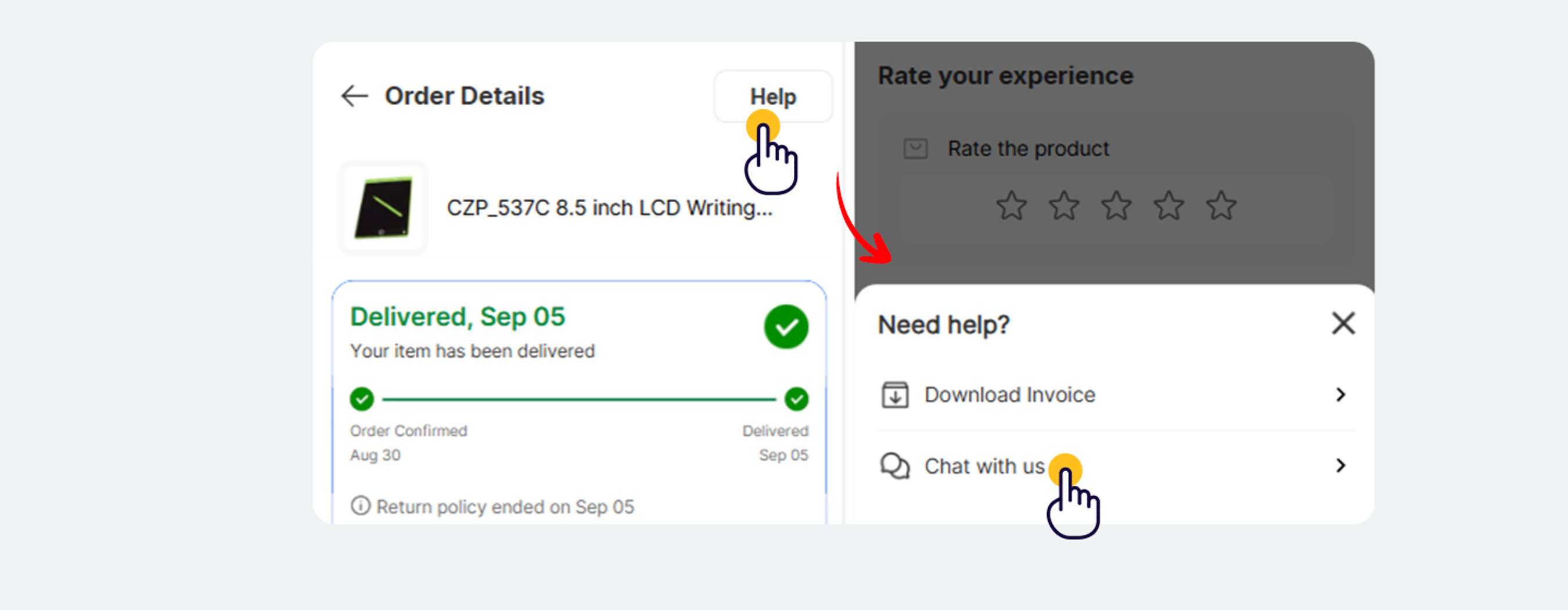The image size is (1568, 610).
Task: Select the Order Confirmed timeline checkpoint
Action: (362, 399)
